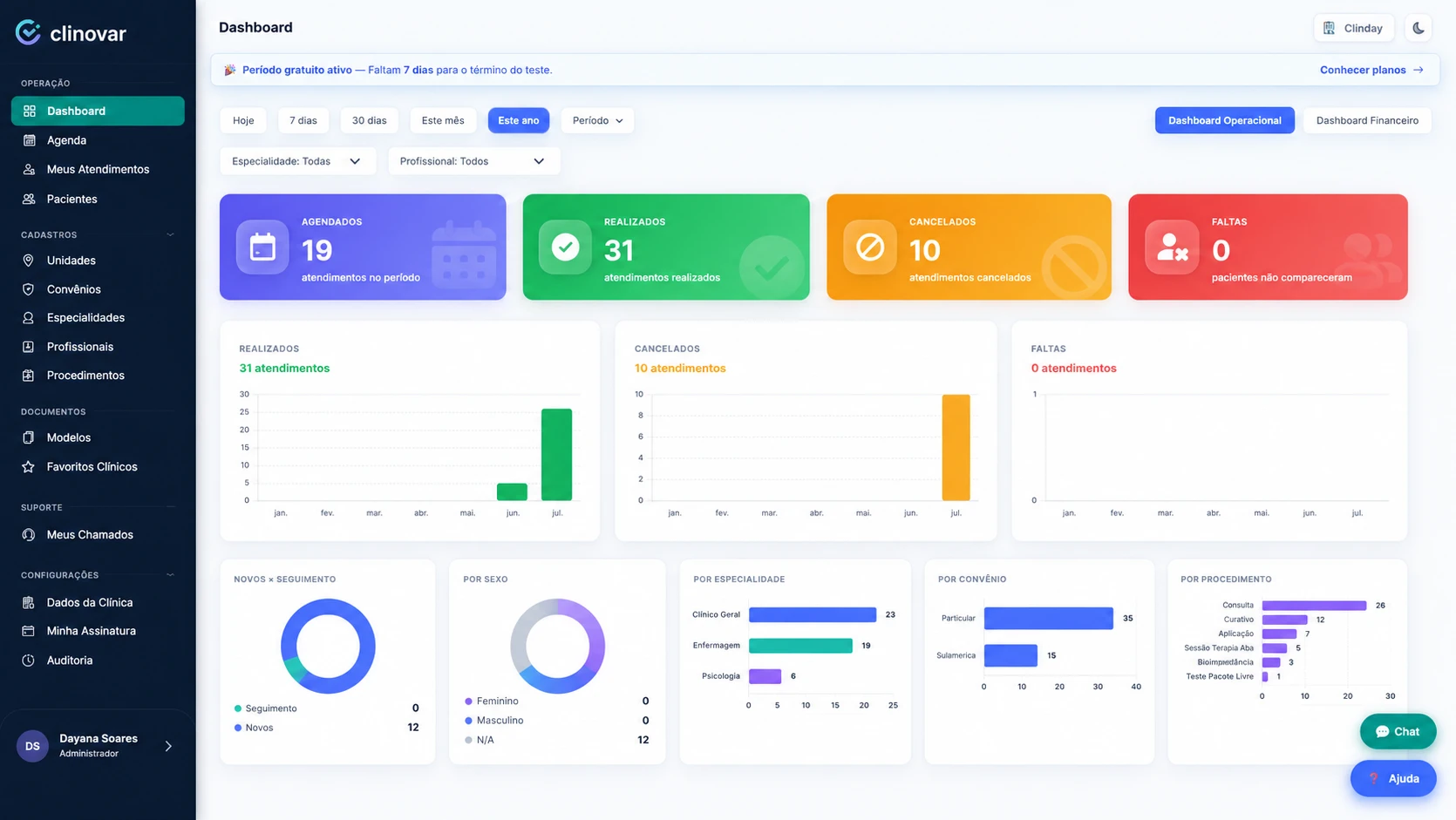Click the orange jul. bar in Cancelados chart

(x=956, y=447)
